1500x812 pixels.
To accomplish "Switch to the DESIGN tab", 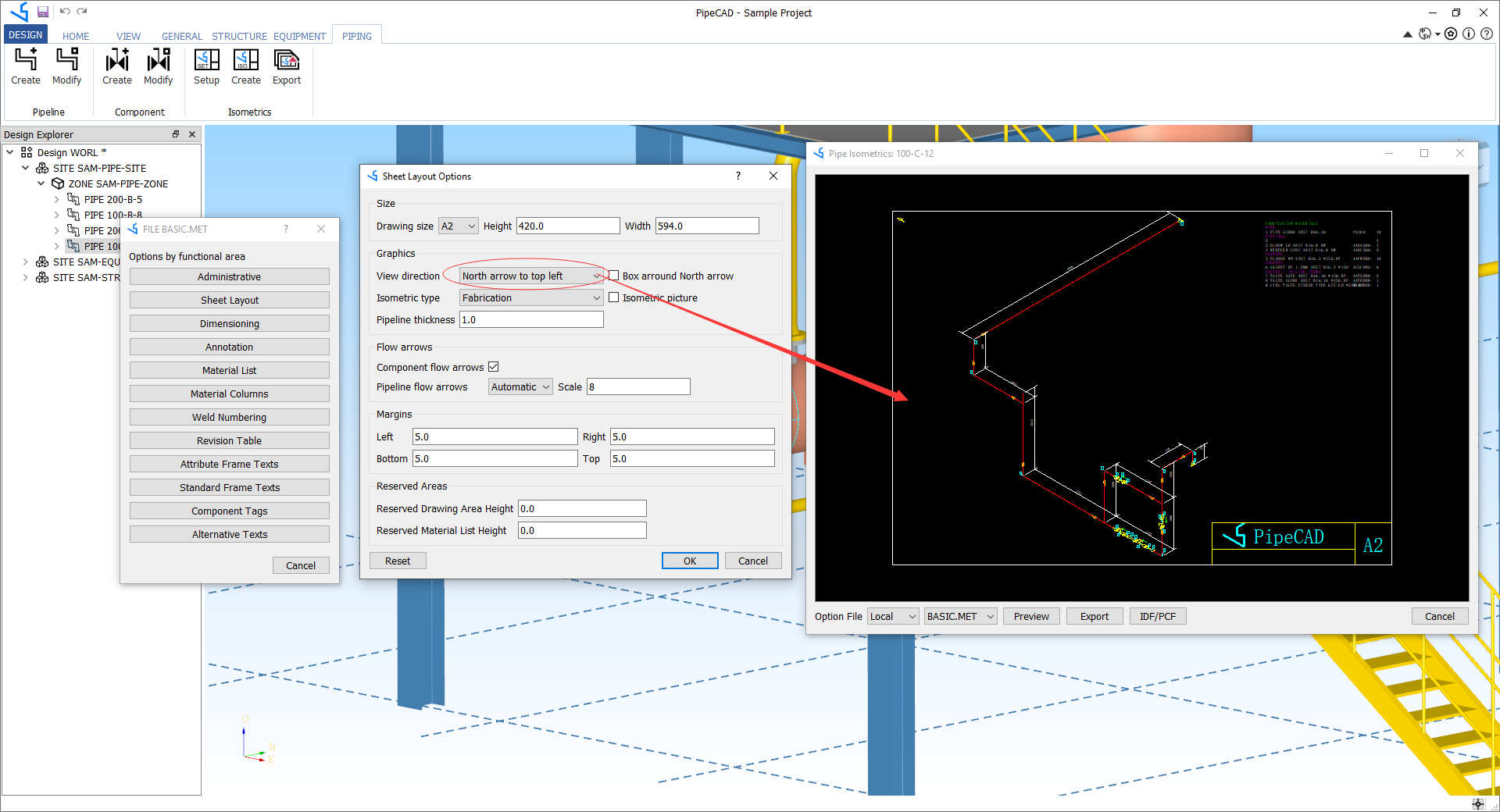I will tap(26, 35).
